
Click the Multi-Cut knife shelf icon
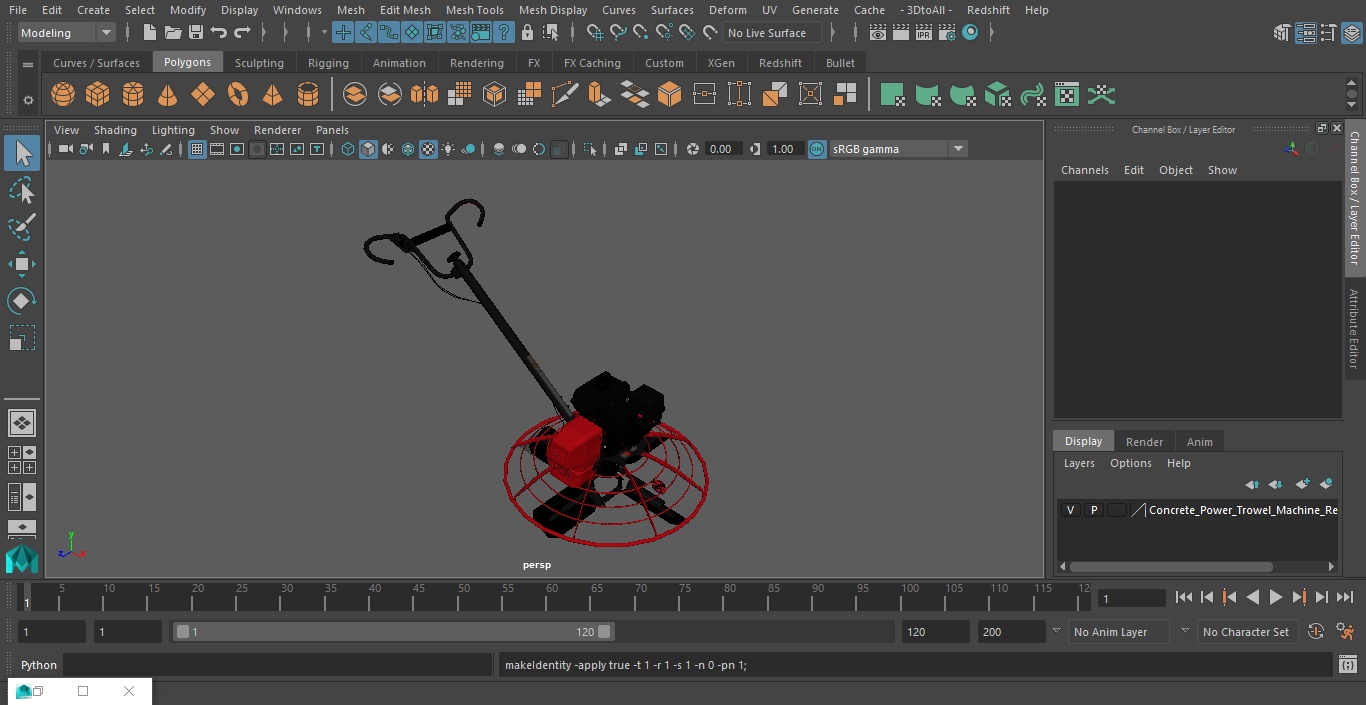[565, 95]
